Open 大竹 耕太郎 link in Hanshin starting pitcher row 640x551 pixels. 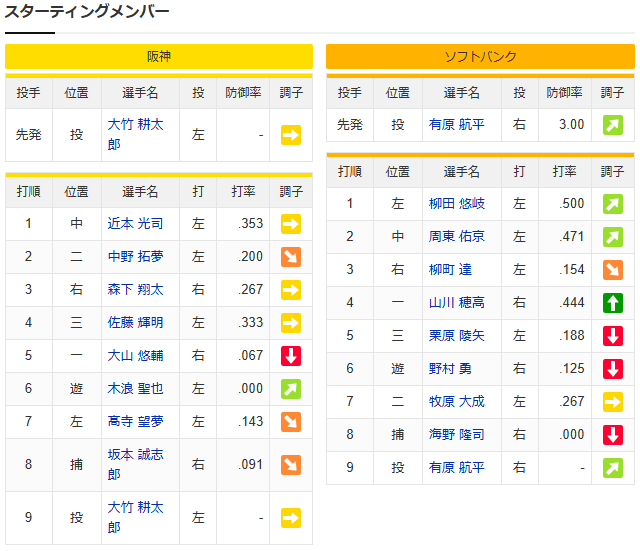coord(135,134)
